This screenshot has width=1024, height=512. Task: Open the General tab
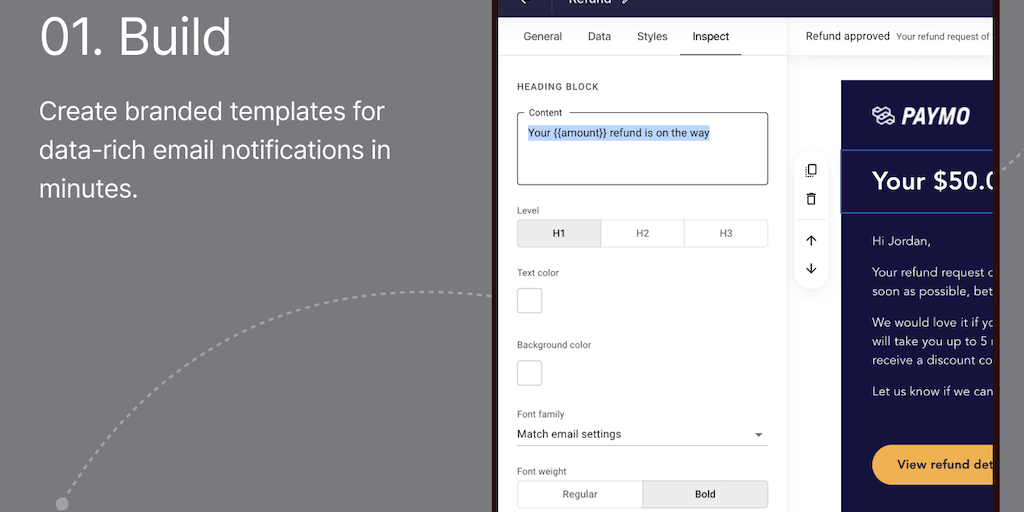[543, 37]
